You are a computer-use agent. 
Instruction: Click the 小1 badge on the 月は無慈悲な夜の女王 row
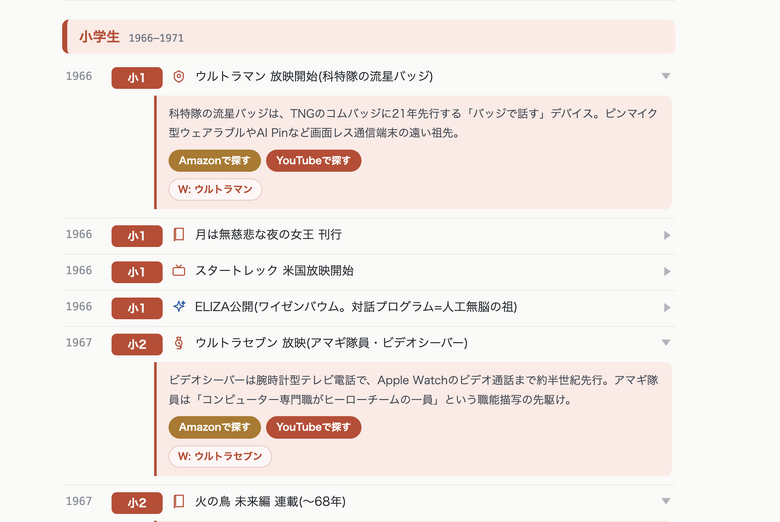(x=137, y=236)
